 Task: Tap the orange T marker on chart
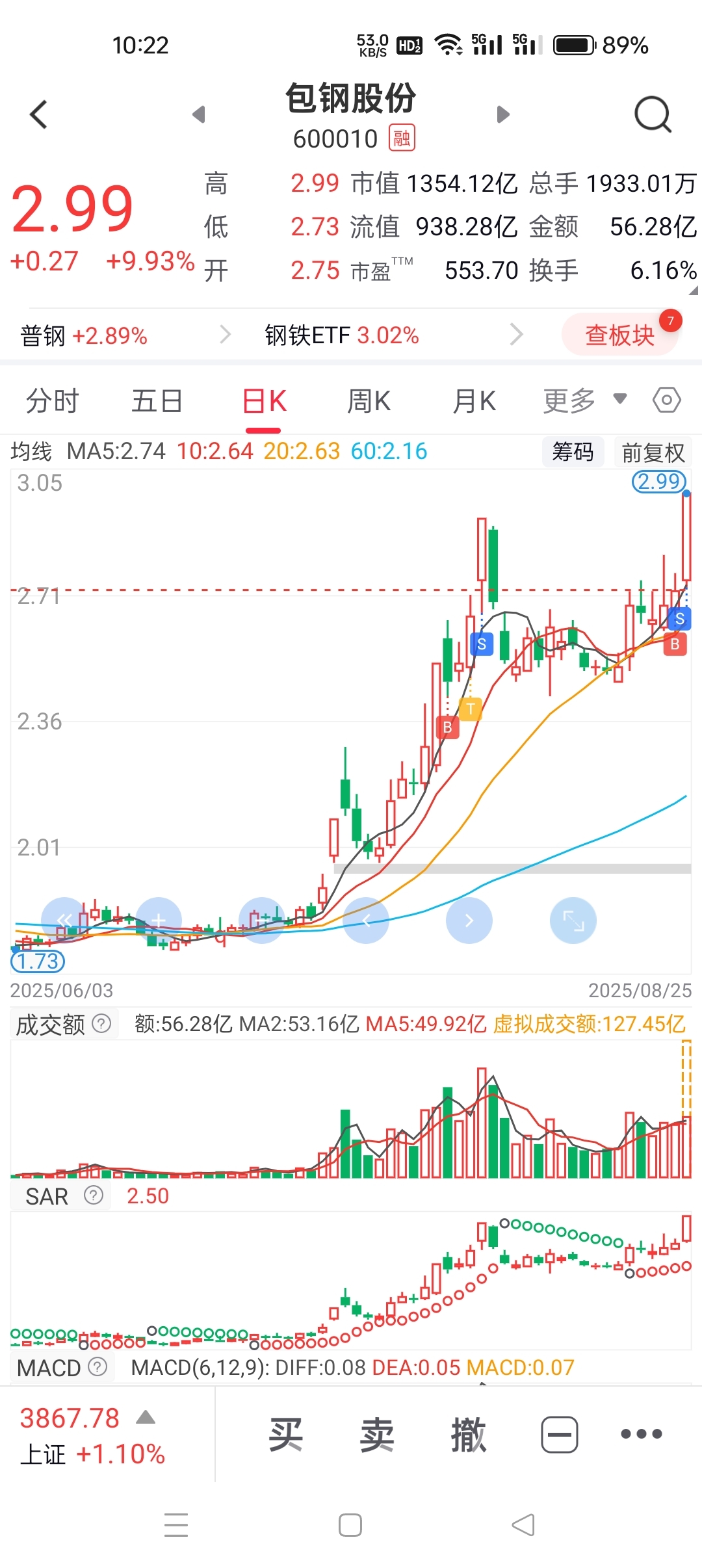pos(471,709)
